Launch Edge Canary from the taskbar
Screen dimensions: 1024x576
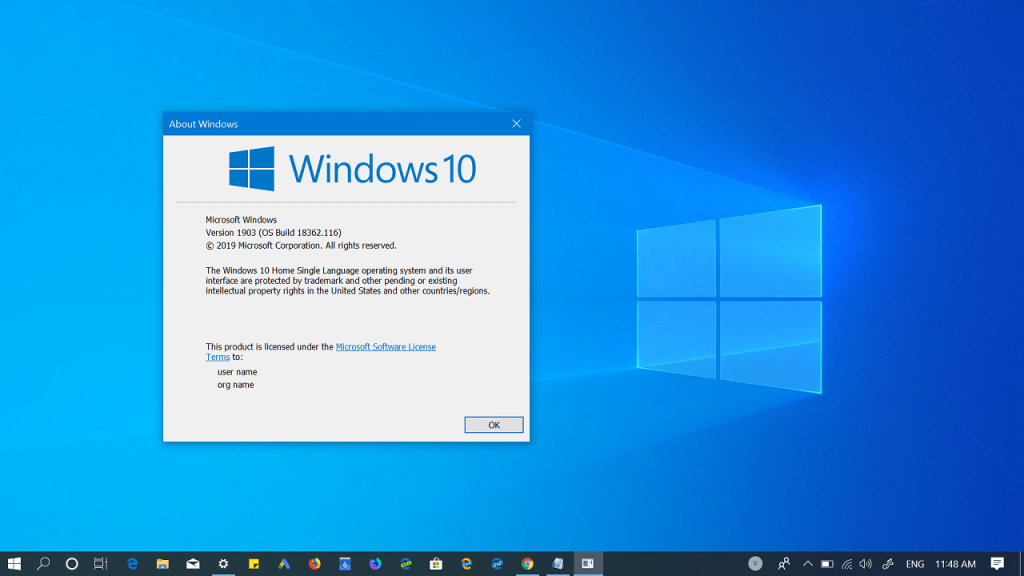466,564
